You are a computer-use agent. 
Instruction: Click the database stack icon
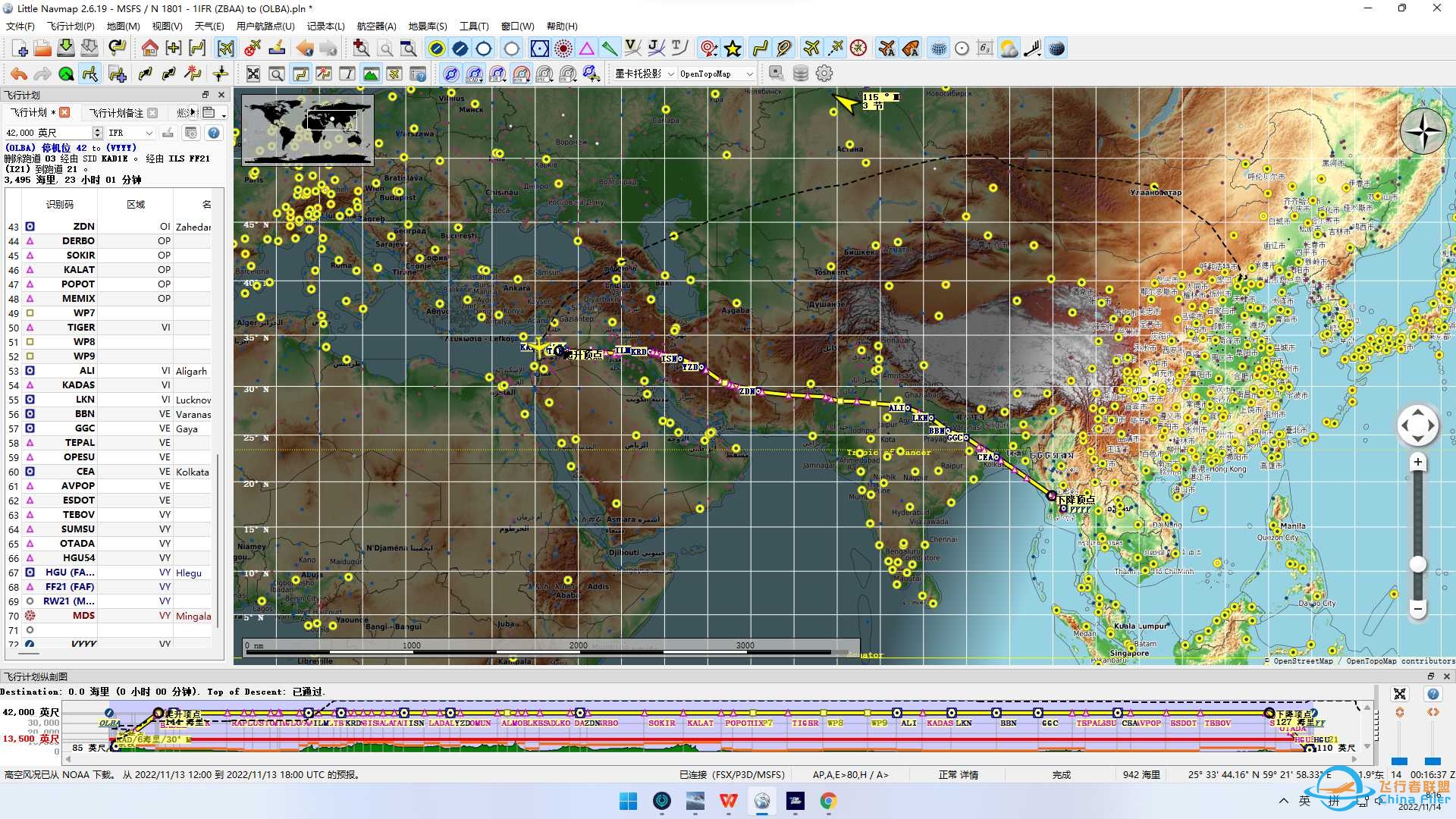[x=800, y=74]
